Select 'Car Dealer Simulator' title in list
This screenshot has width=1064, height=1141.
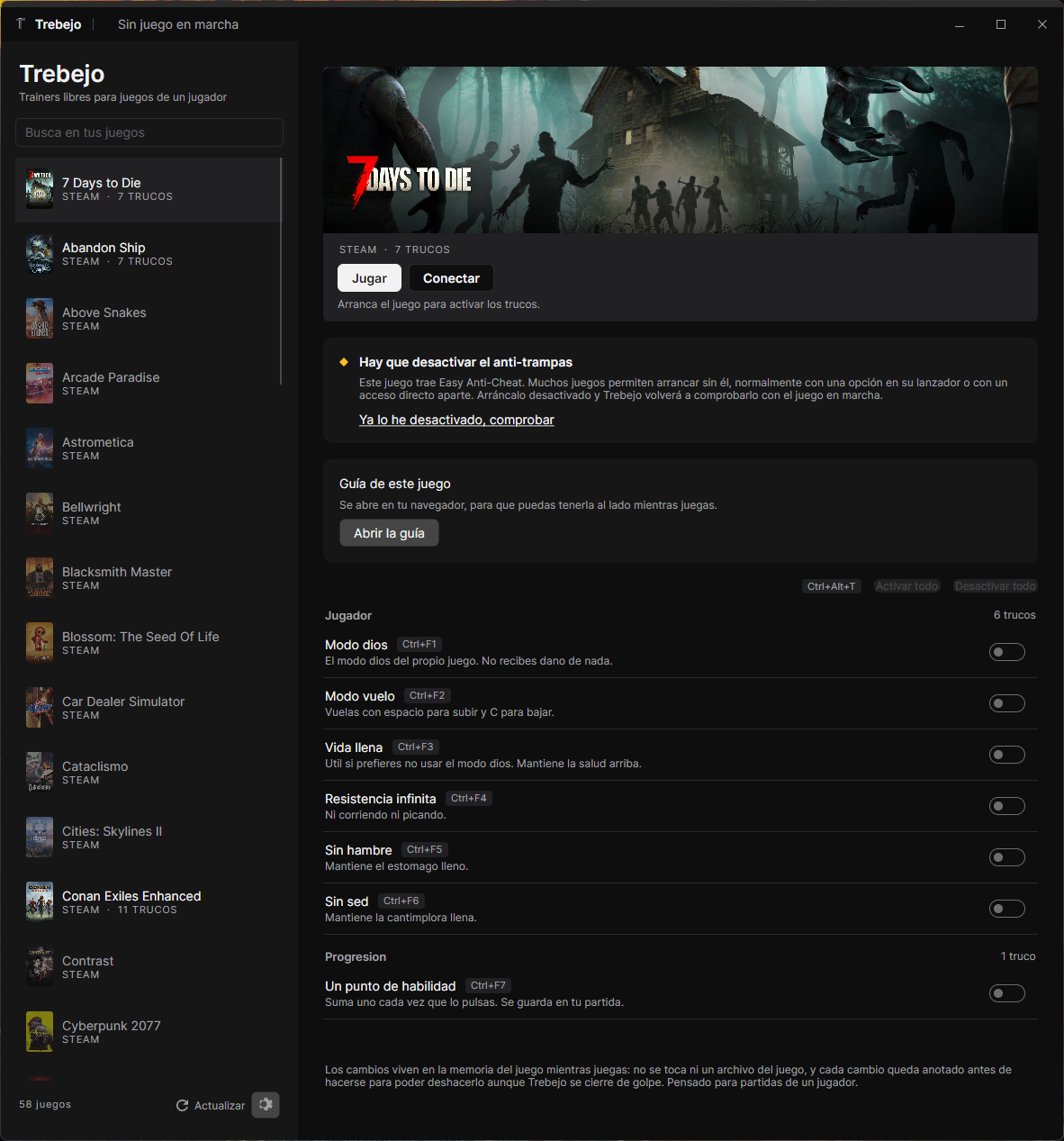point(123,702)
